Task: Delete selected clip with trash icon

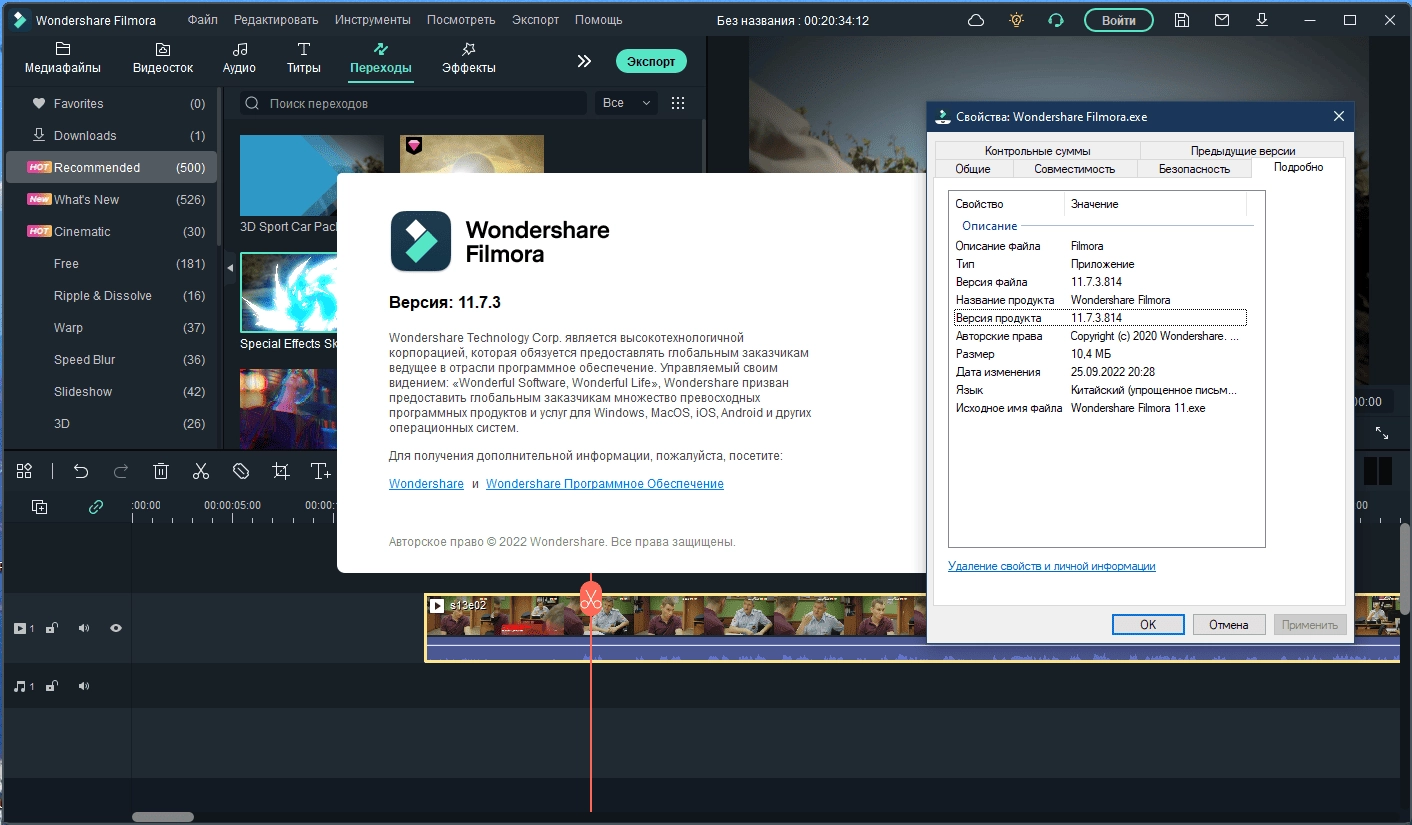Action: [x=161, y=471]
